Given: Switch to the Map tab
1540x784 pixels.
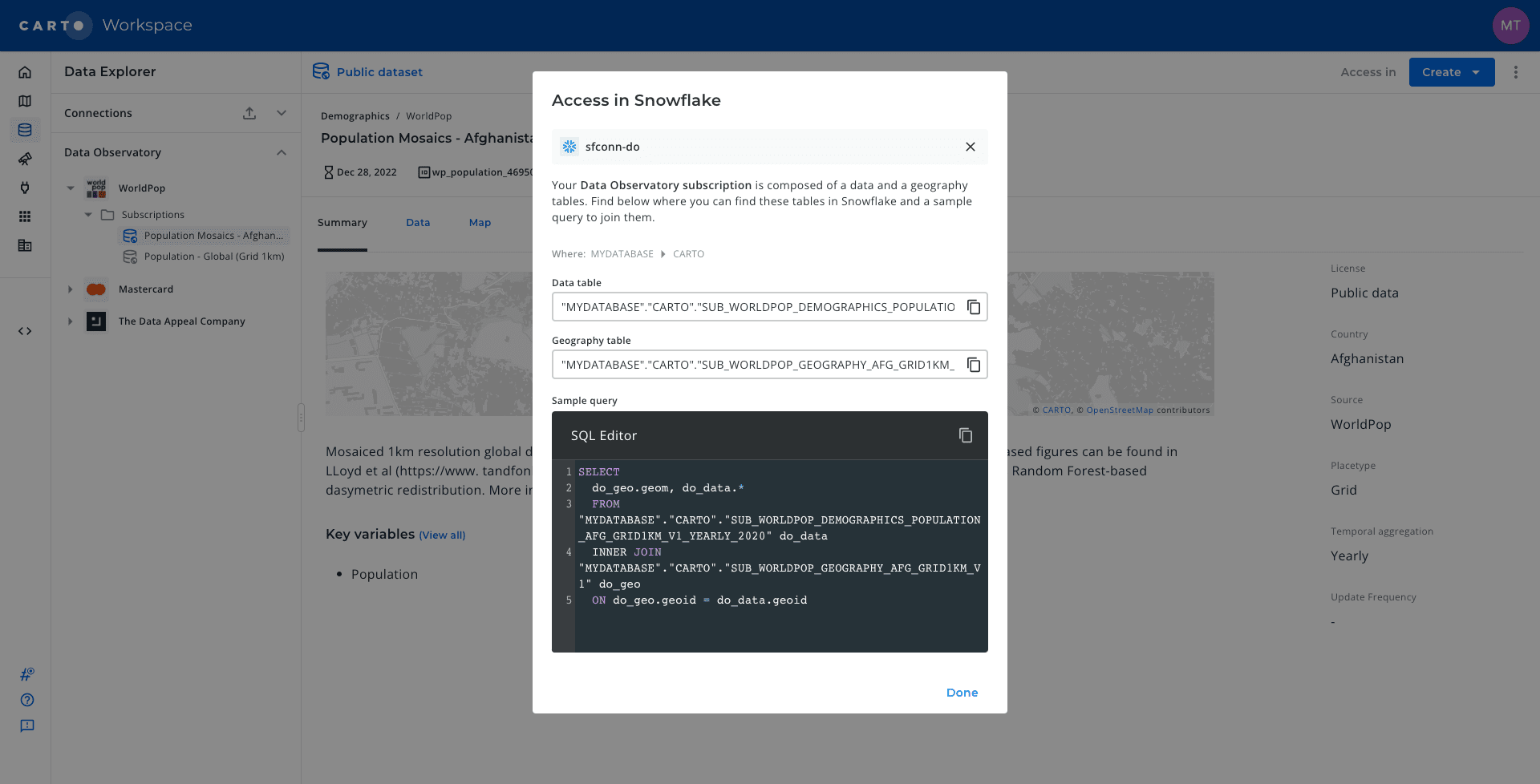Looking at the screenshot, I should click(x=480, y=222).
